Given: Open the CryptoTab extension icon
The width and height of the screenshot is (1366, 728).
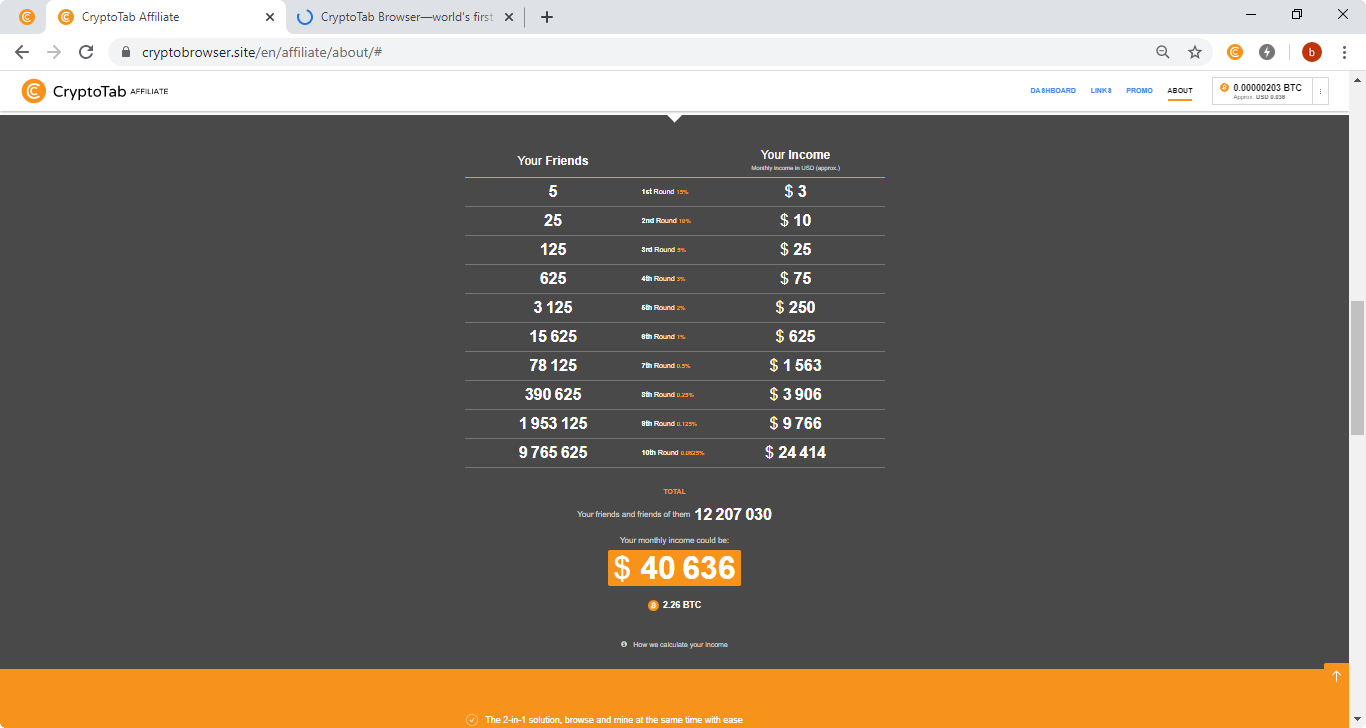Looking at the screenshot, I should [1235, 52].
